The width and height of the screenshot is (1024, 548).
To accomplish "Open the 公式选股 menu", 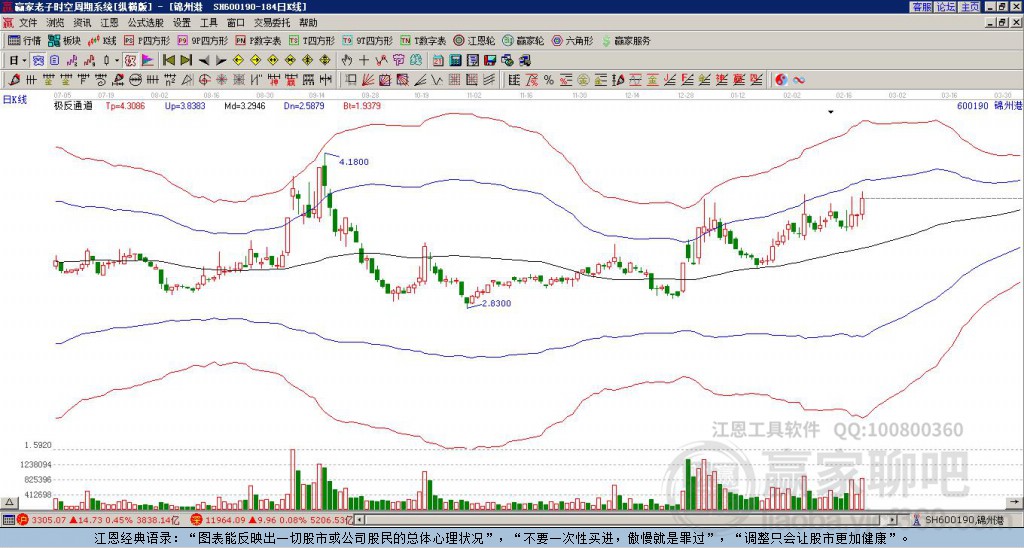I will point(145,22).
